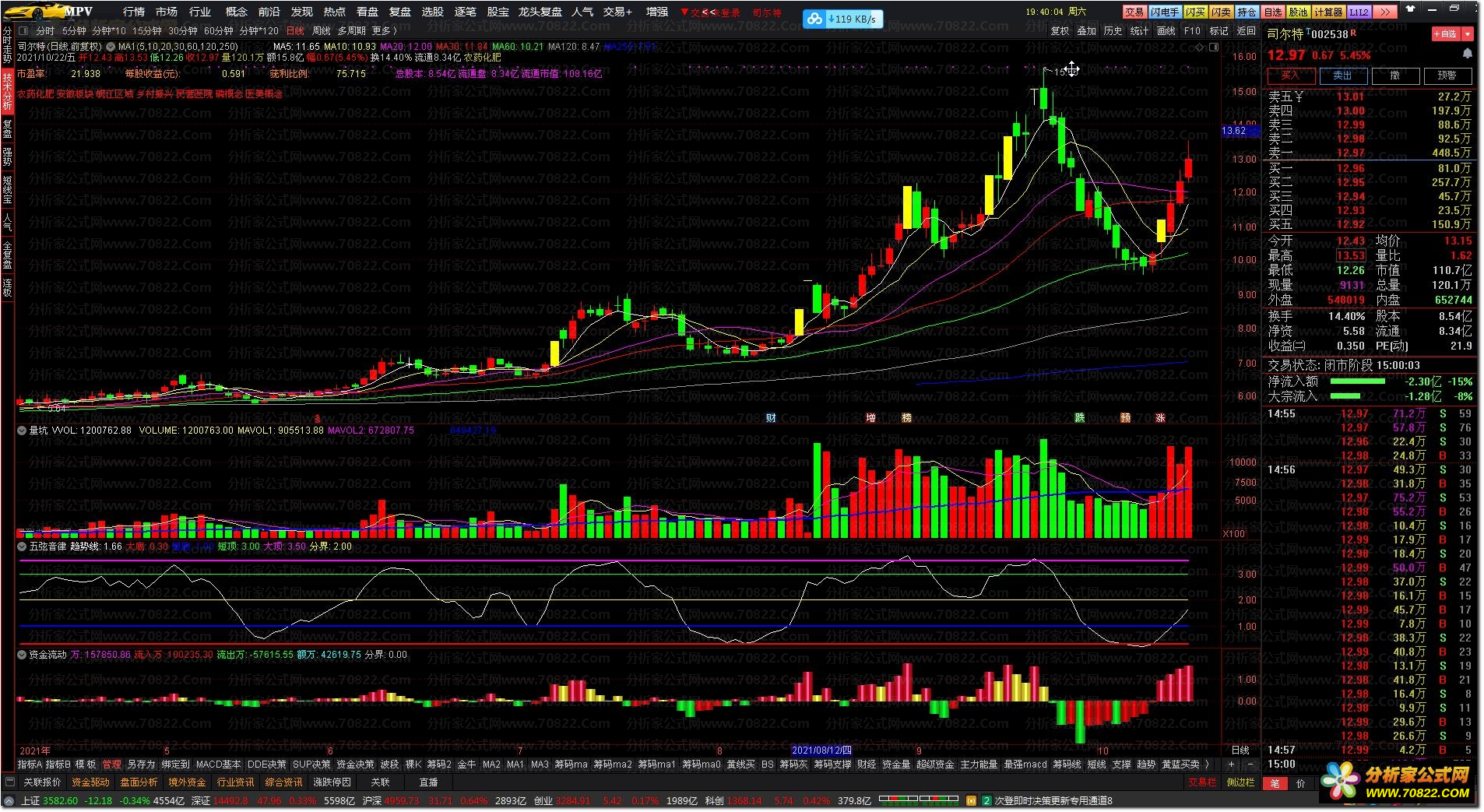This screenshot has width=1484, height=812.
Task: Click the price alert bell icon
Action: [x=1467, y=54]
